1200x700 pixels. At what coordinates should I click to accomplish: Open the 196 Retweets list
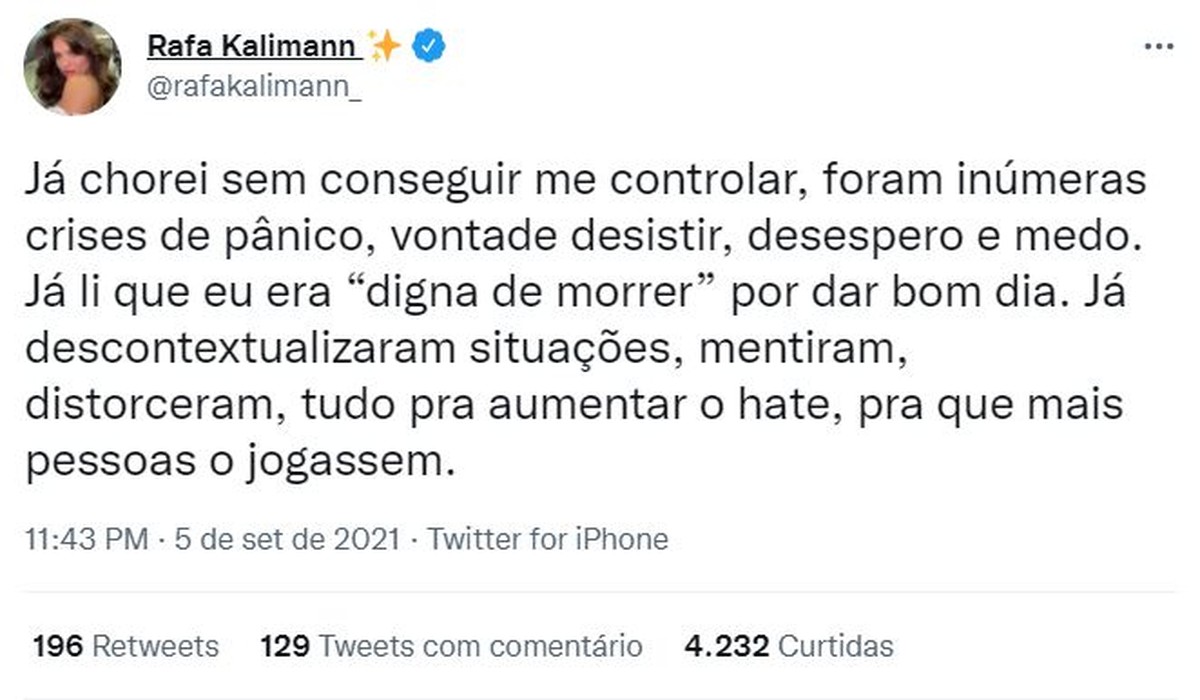[x=124, y=646]
